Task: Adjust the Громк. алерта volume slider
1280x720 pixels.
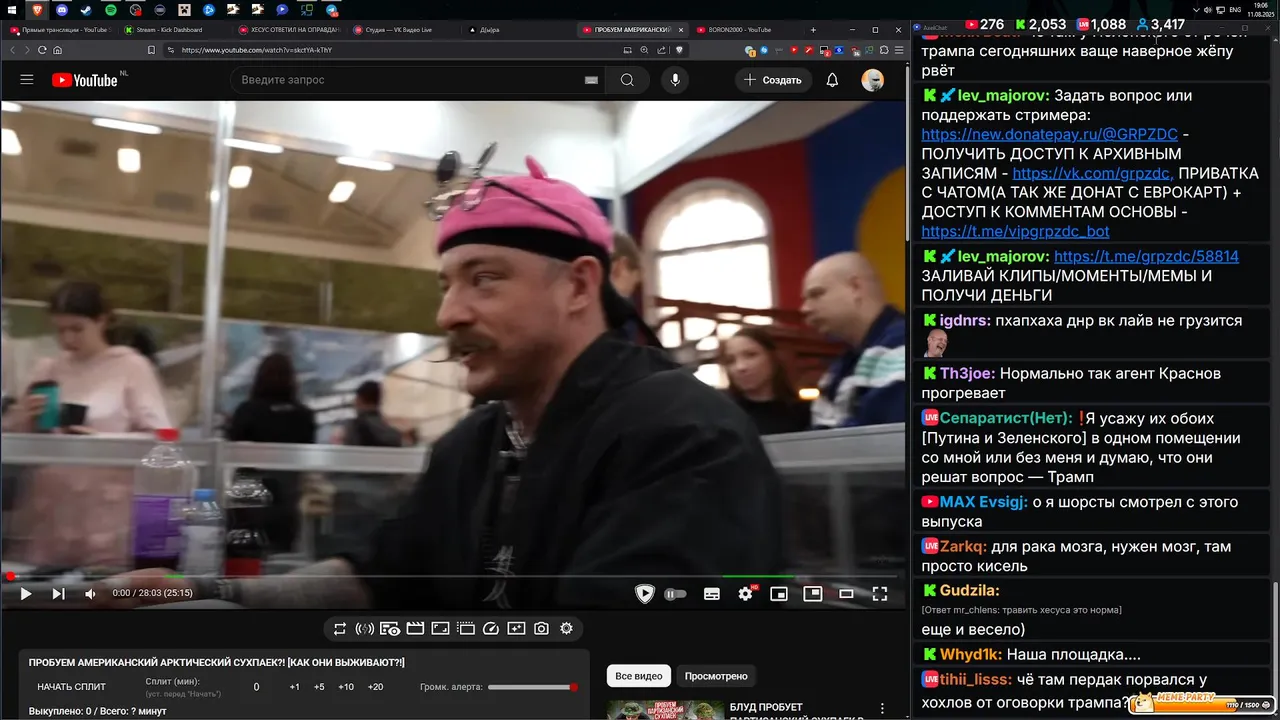Action: pyautogui.click(x=533, y=687)
